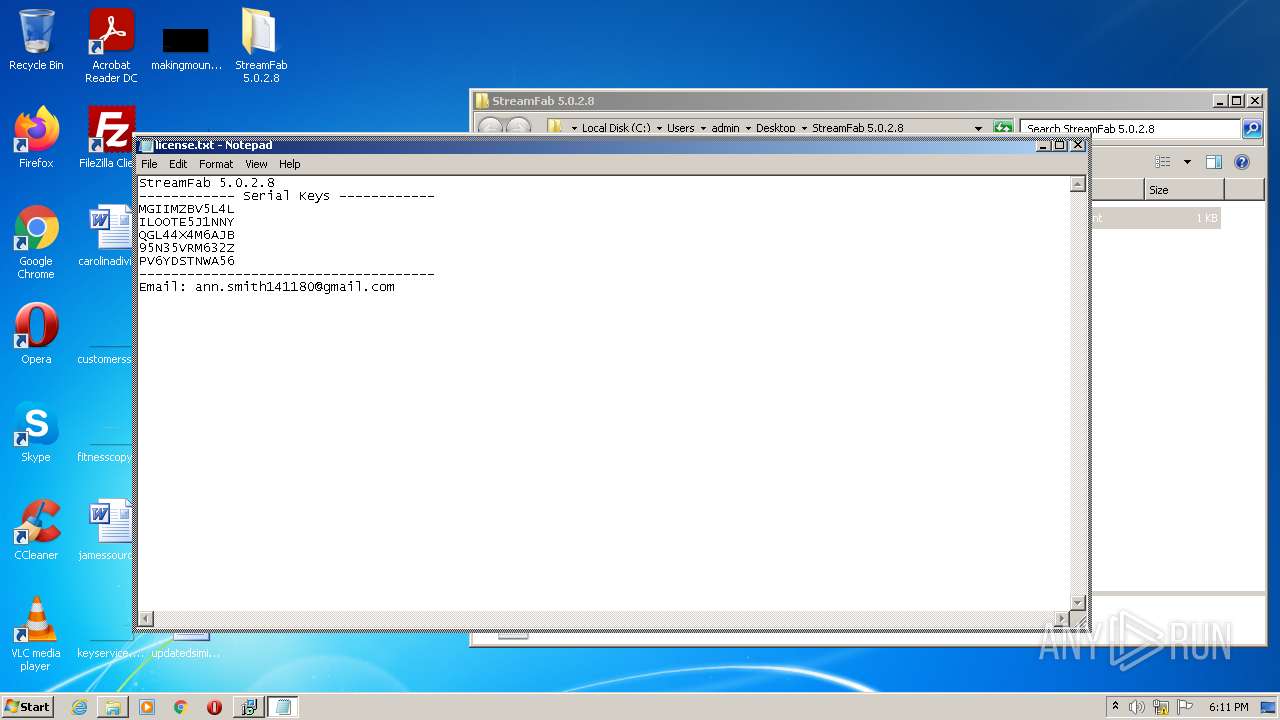
Task: Expand the views options dropdown arrow
Action: click(x=1187, y=162)
